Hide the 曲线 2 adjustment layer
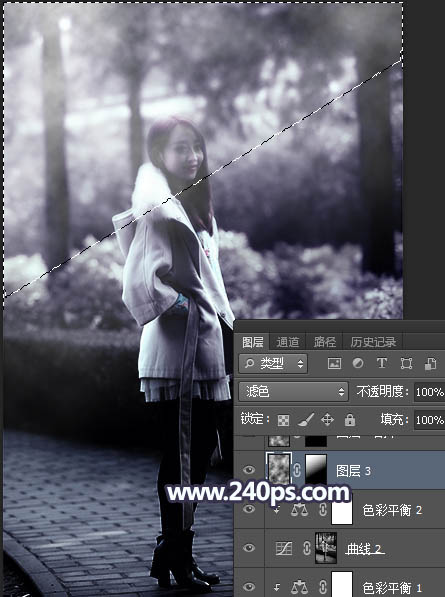 click(249, 548)
